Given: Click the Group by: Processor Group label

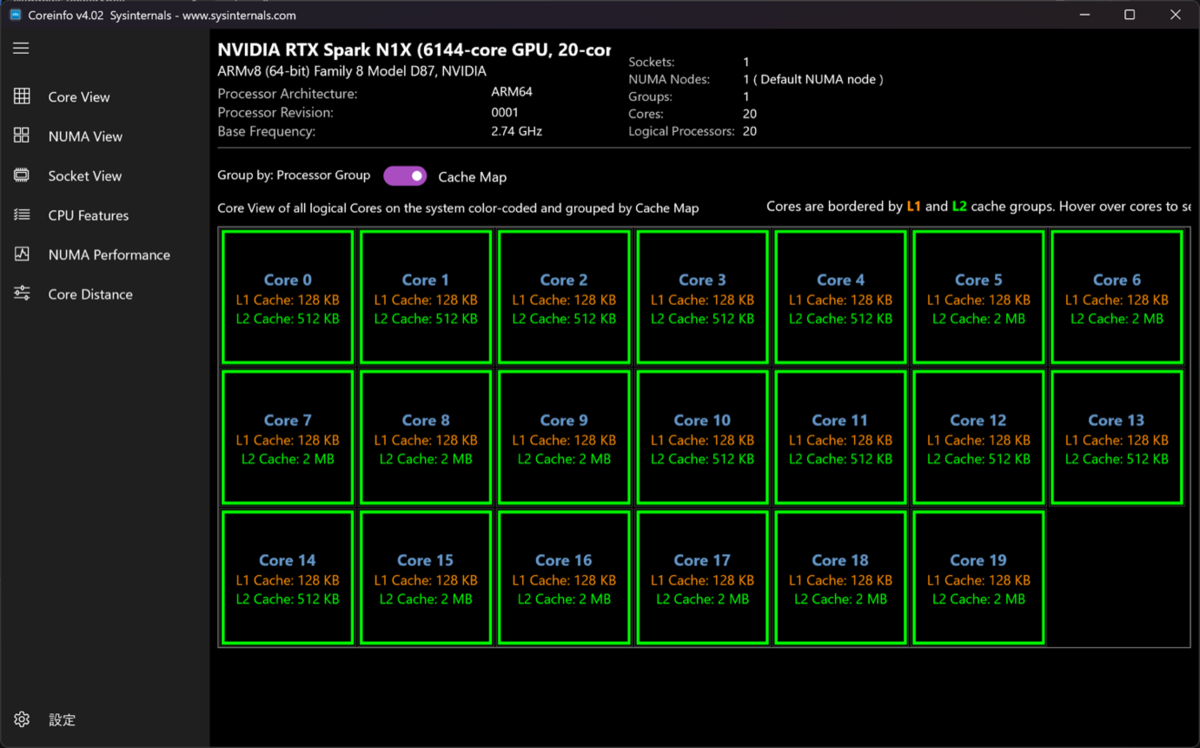Looking at the screenshot, I should pyautogui.click(x=294, y=175).
